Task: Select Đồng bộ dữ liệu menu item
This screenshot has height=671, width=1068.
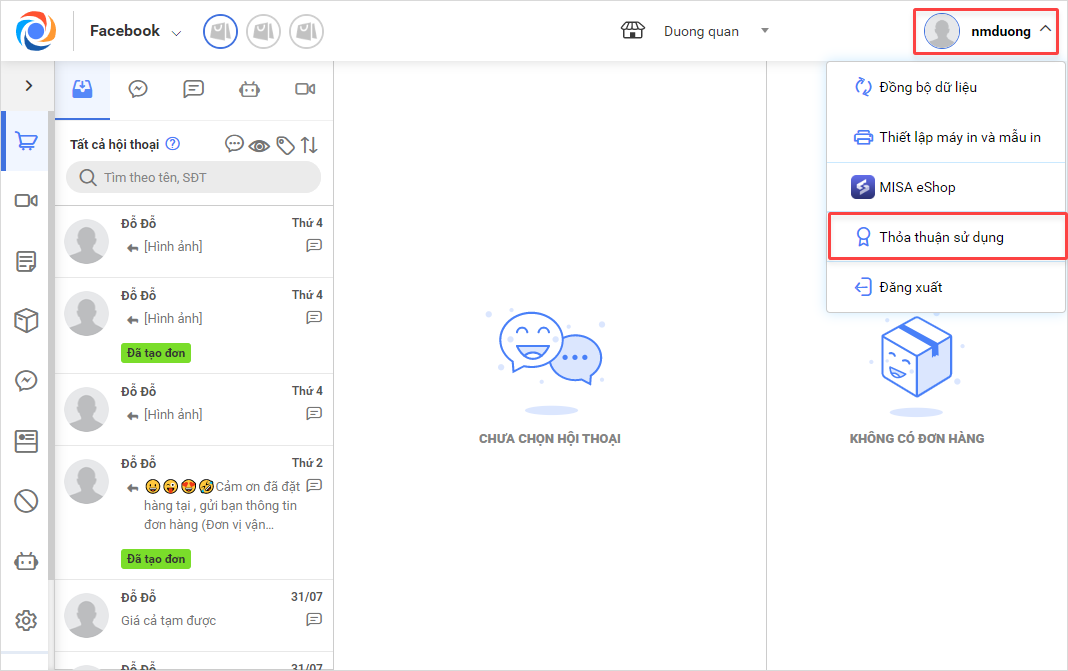Action: [946, 87]
